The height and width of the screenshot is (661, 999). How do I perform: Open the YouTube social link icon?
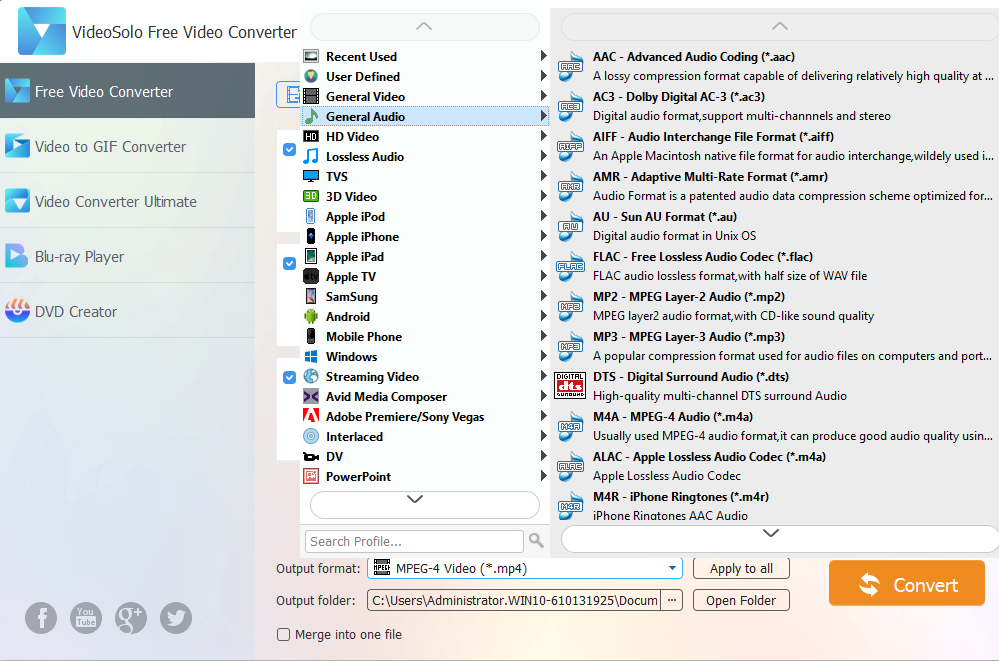point(86,618)
